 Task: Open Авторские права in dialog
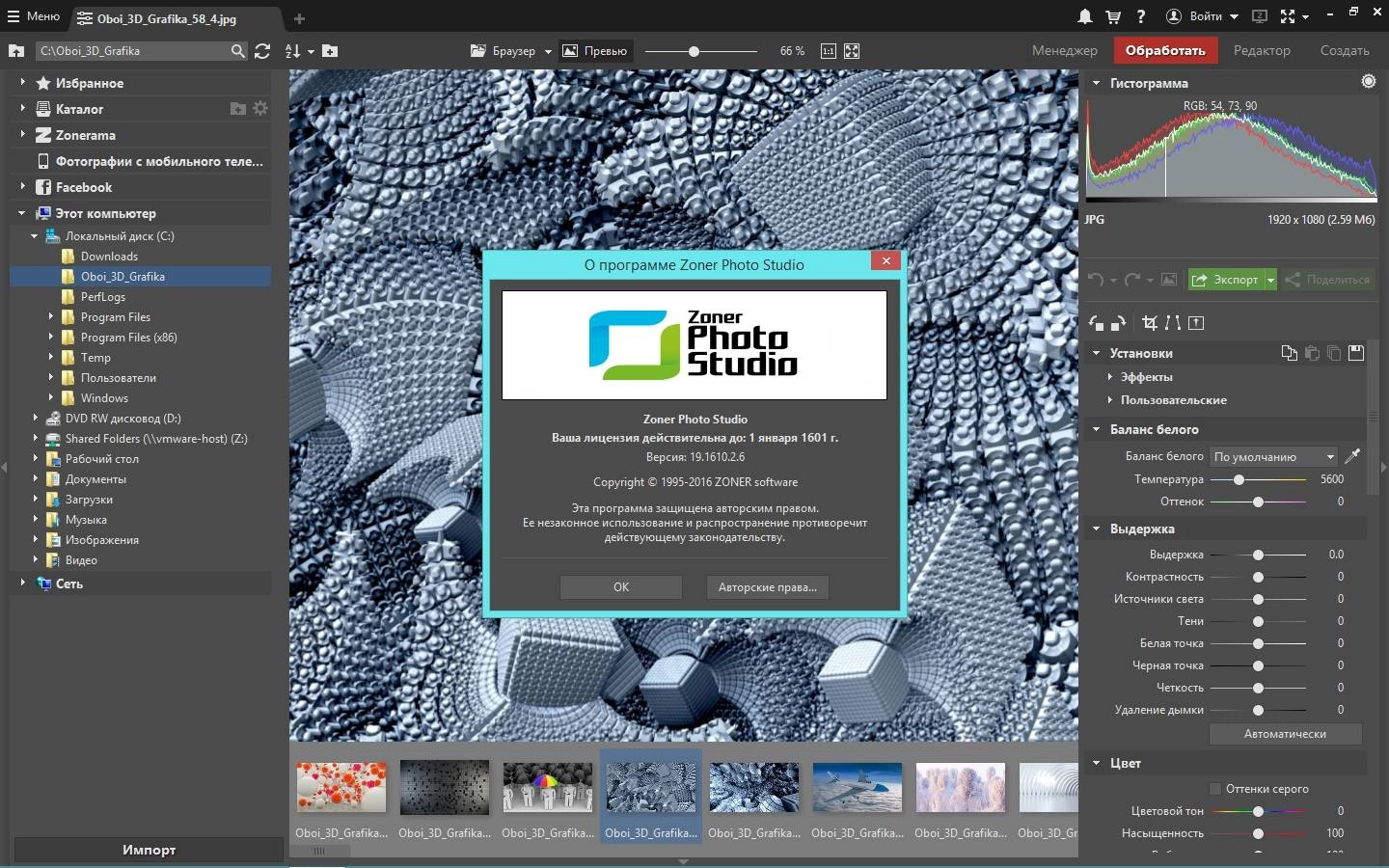768,586
